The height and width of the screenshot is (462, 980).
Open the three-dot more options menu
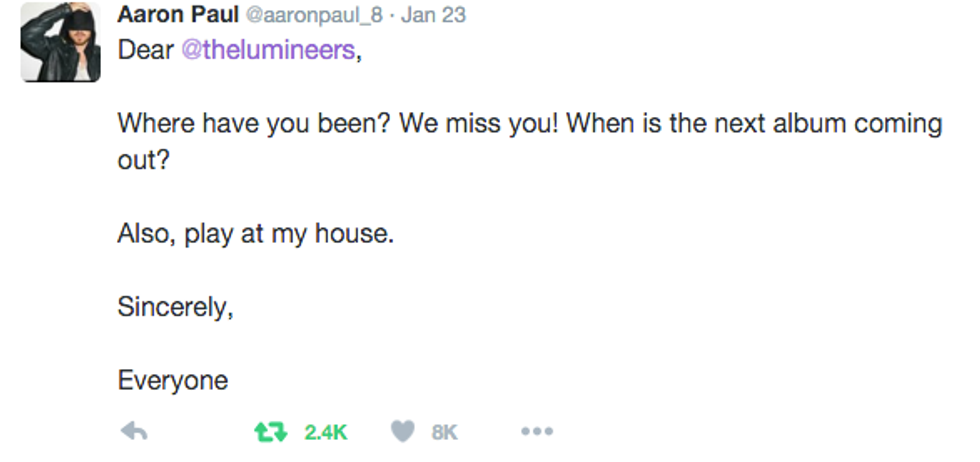click(x=536, y=432)
